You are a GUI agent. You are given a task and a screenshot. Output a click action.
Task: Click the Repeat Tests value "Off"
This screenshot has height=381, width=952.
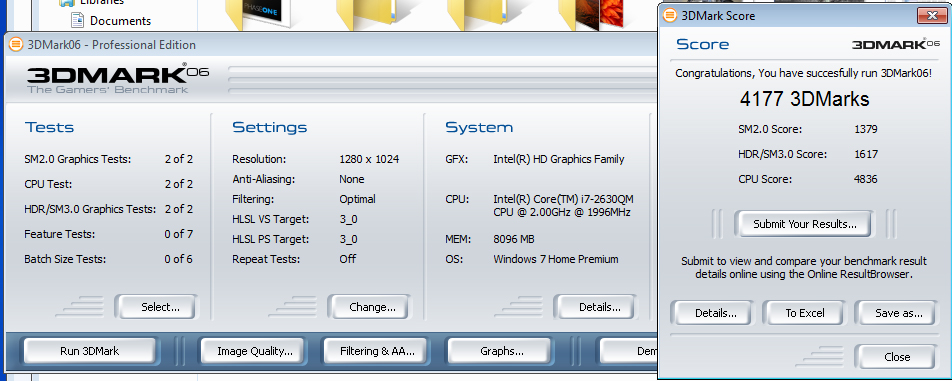point(348,258)
